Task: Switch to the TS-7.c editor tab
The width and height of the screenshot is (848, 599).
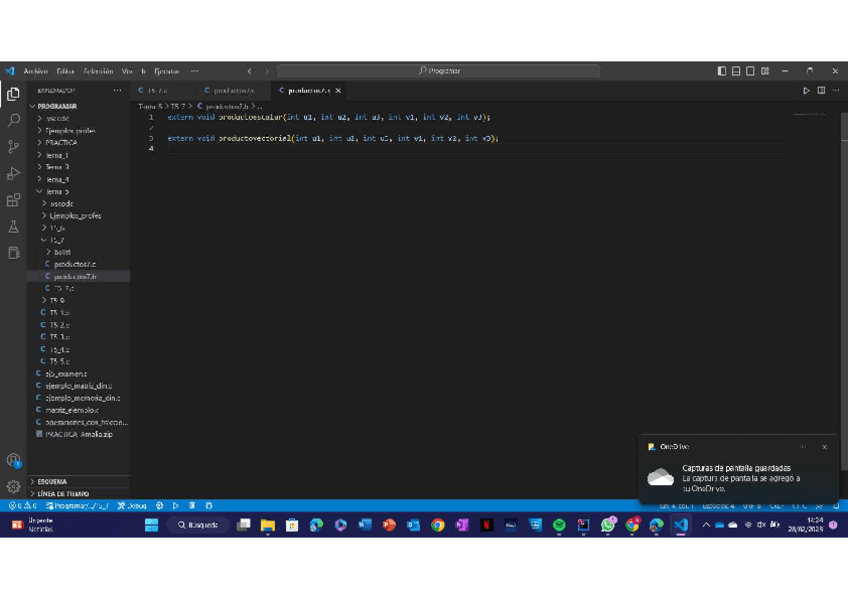Action: pos(157,91)
